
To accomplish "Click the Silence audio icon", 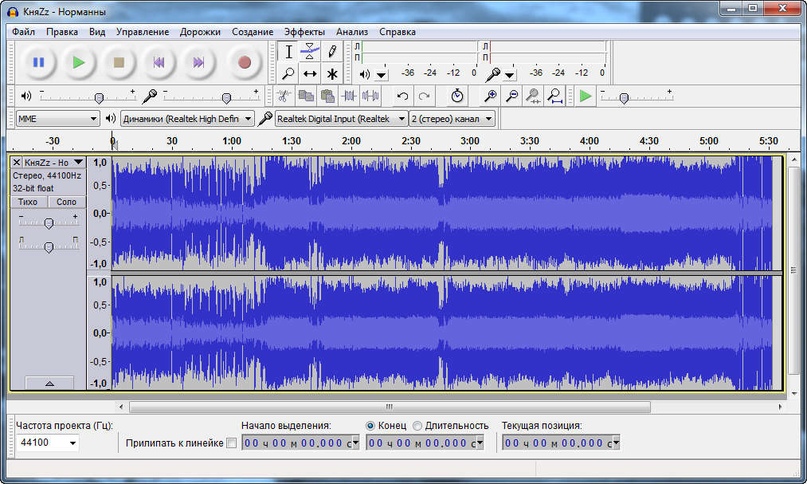I will pos(371,96).
